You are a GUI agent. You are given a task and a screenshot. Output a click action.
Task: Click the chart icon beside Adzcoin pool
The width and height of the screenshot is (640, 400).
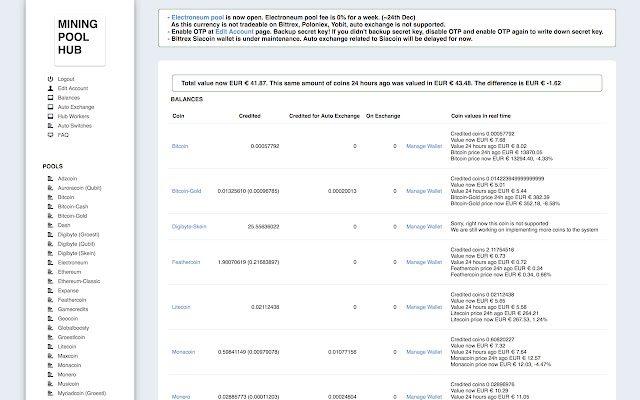coord(50,178)
